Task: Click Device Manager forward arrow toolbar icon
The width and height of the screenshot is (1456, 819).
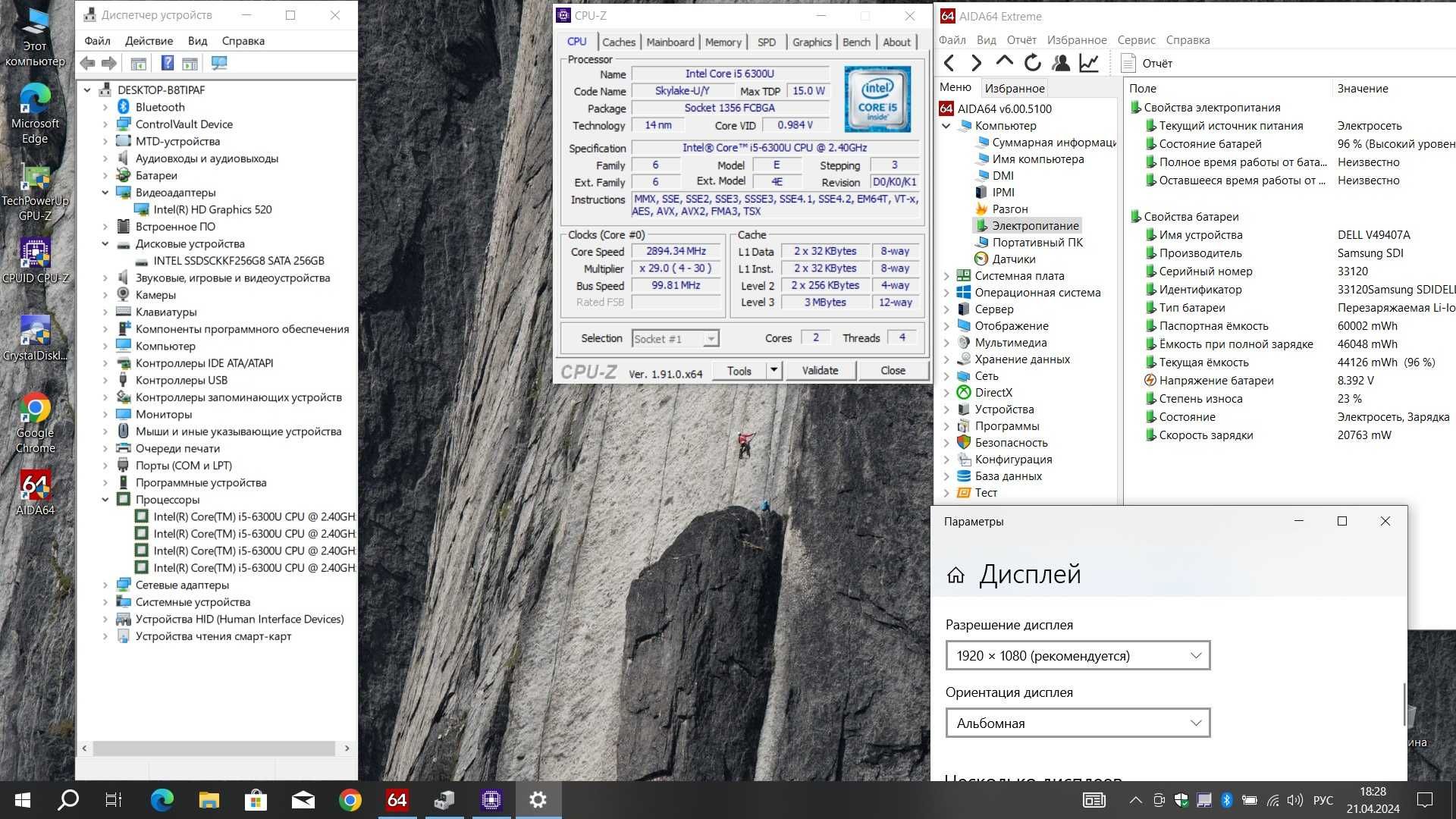Action: click(109, 64)
